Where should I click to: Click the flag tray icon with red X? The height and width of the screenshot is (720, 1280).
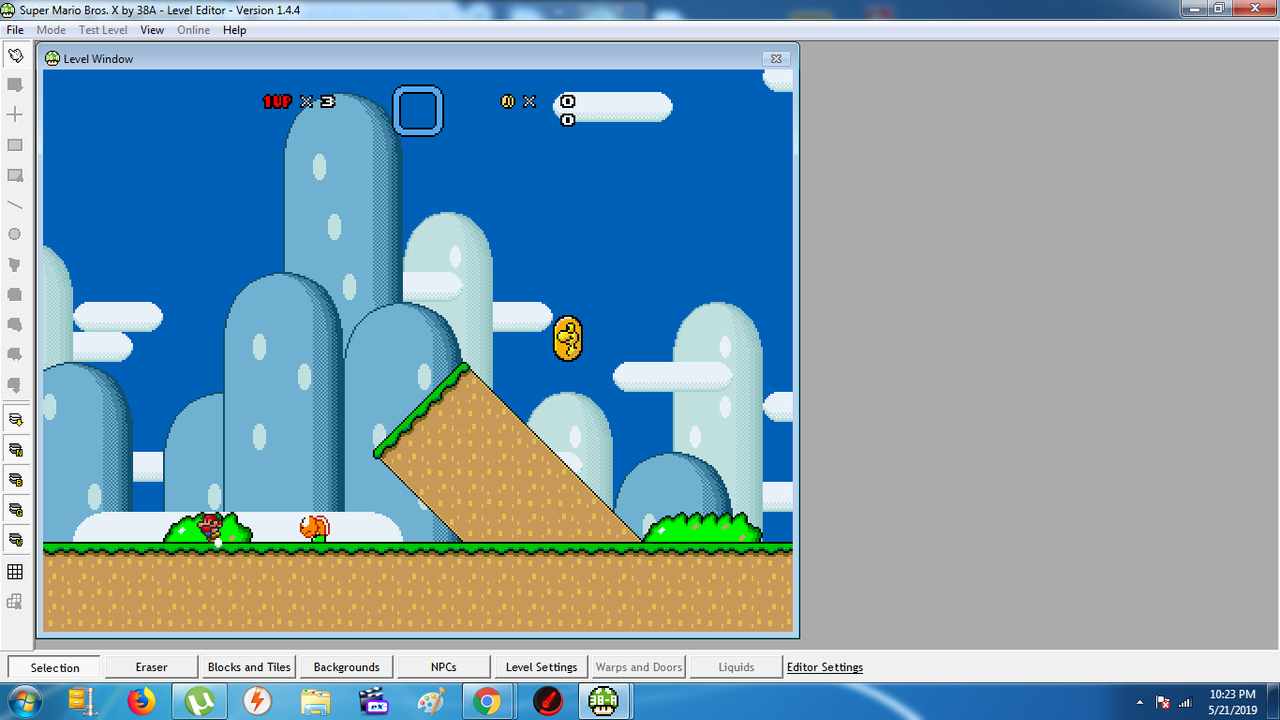[x=1163, y=702]
